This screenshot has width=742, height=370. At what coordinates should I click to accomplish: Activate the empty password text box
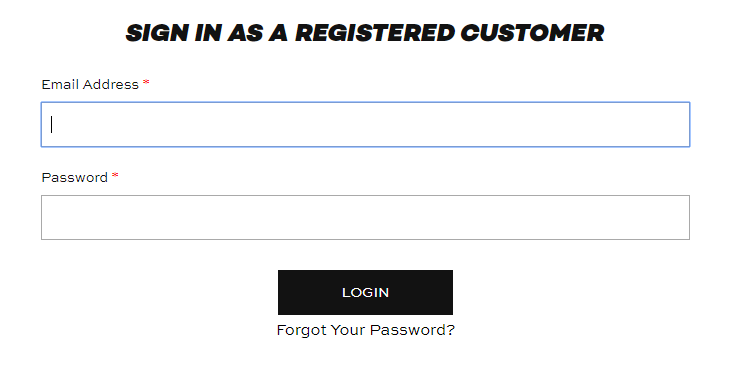(365, 218)
